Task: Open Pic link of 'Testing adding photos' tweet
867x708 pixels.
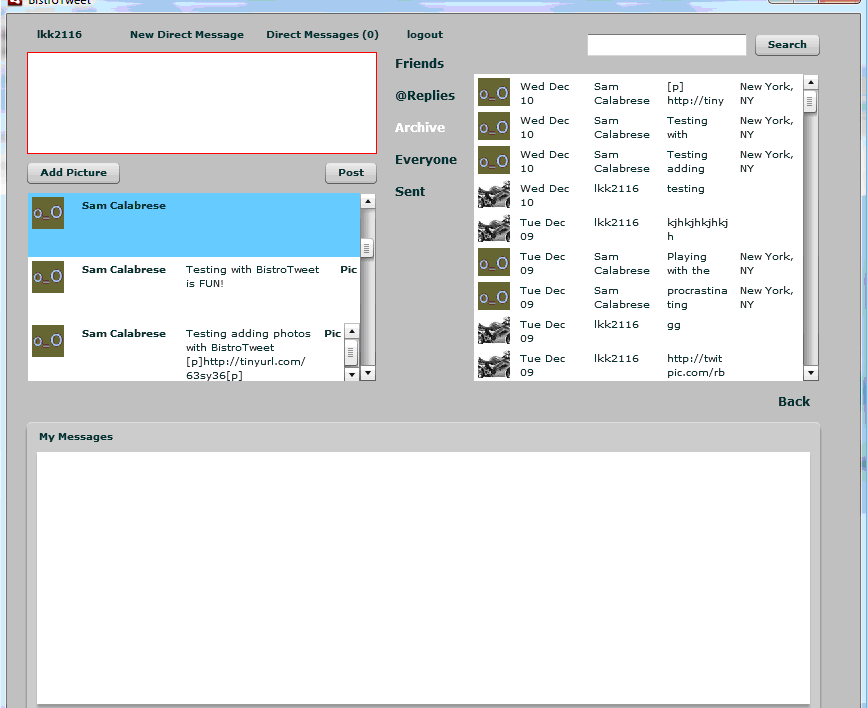Action: (332, 334)
